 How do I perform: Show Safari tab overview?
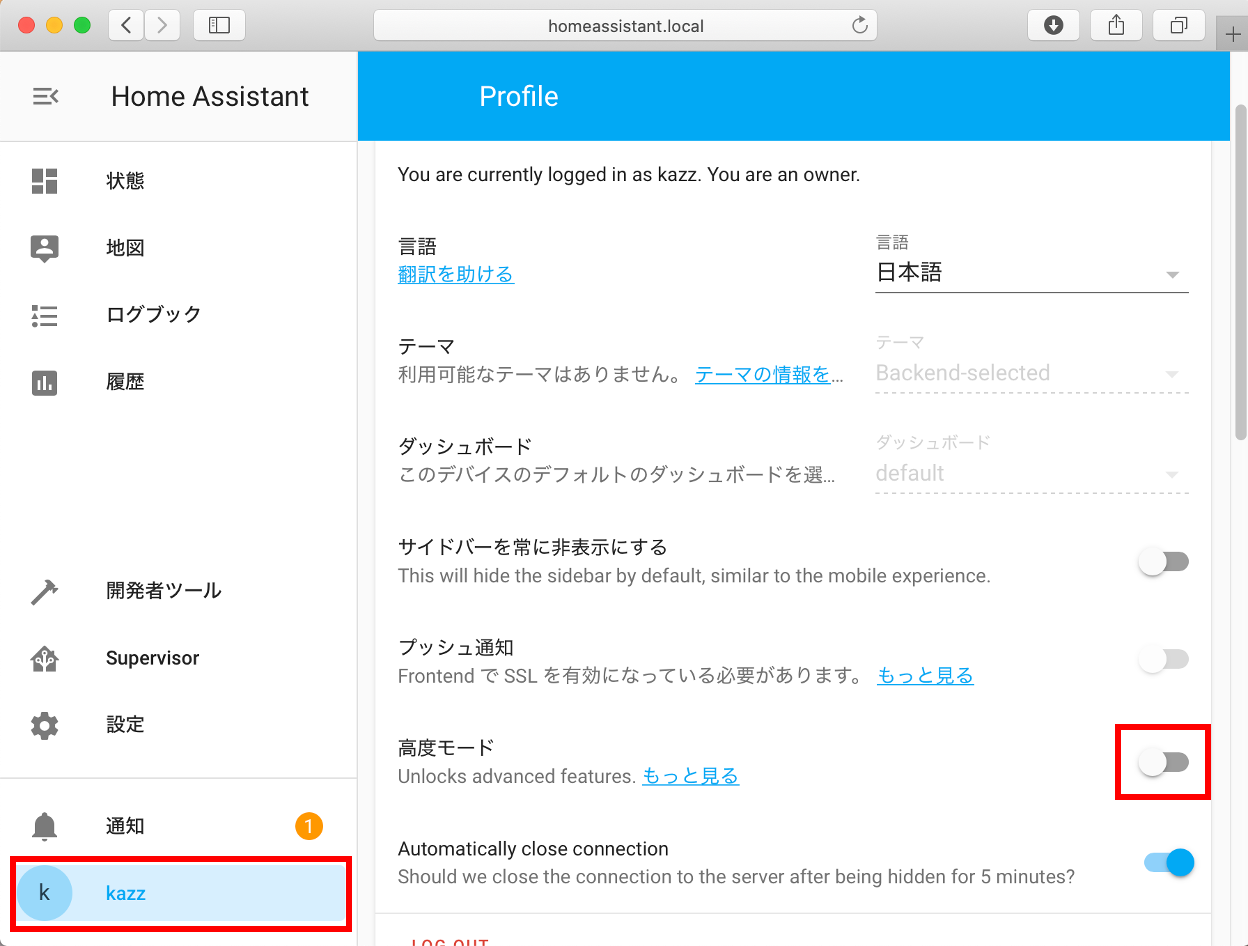click(1179, 25)
